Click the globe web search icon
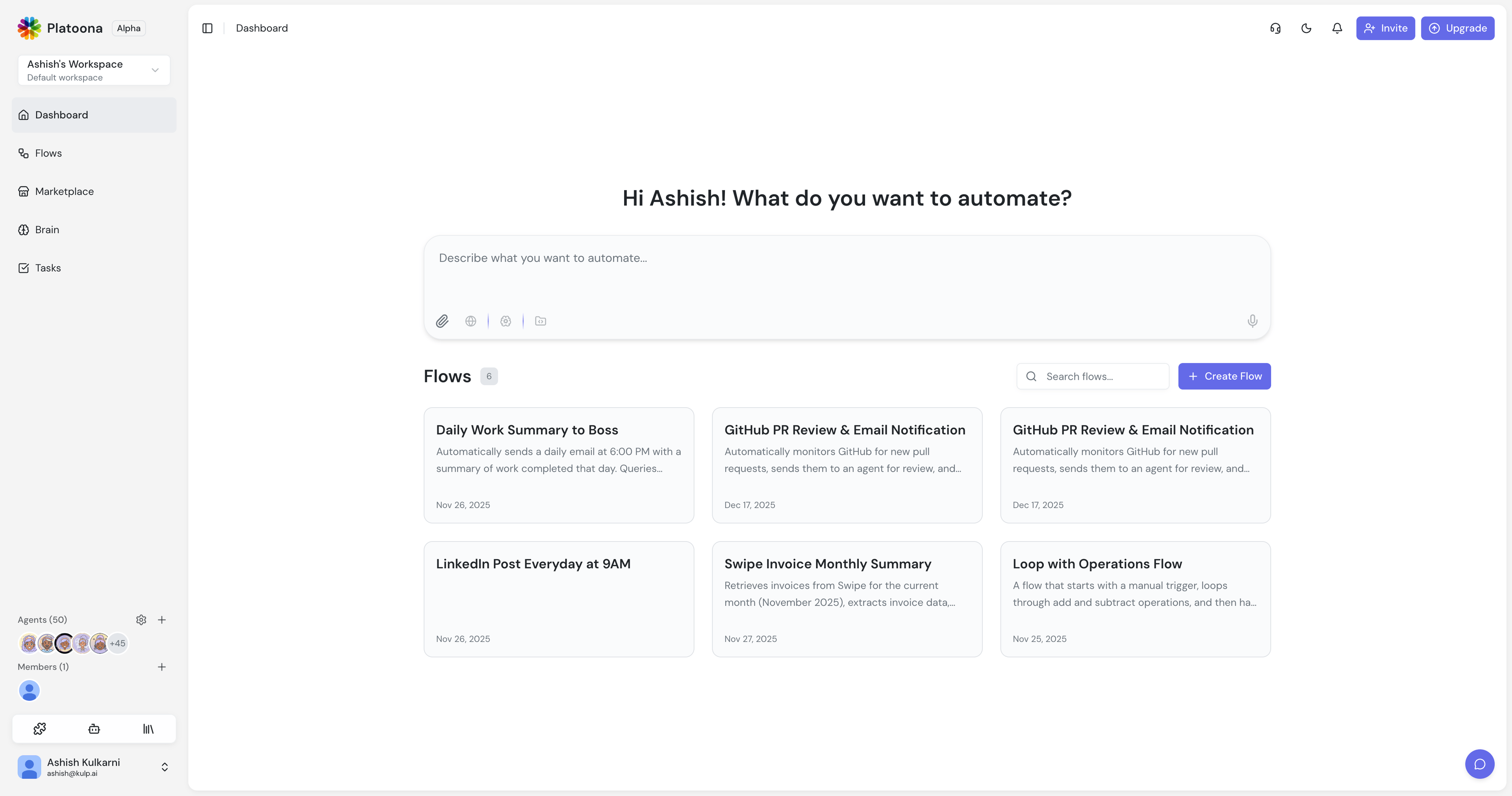This screenshot has width=1512, height=796. 471,321
